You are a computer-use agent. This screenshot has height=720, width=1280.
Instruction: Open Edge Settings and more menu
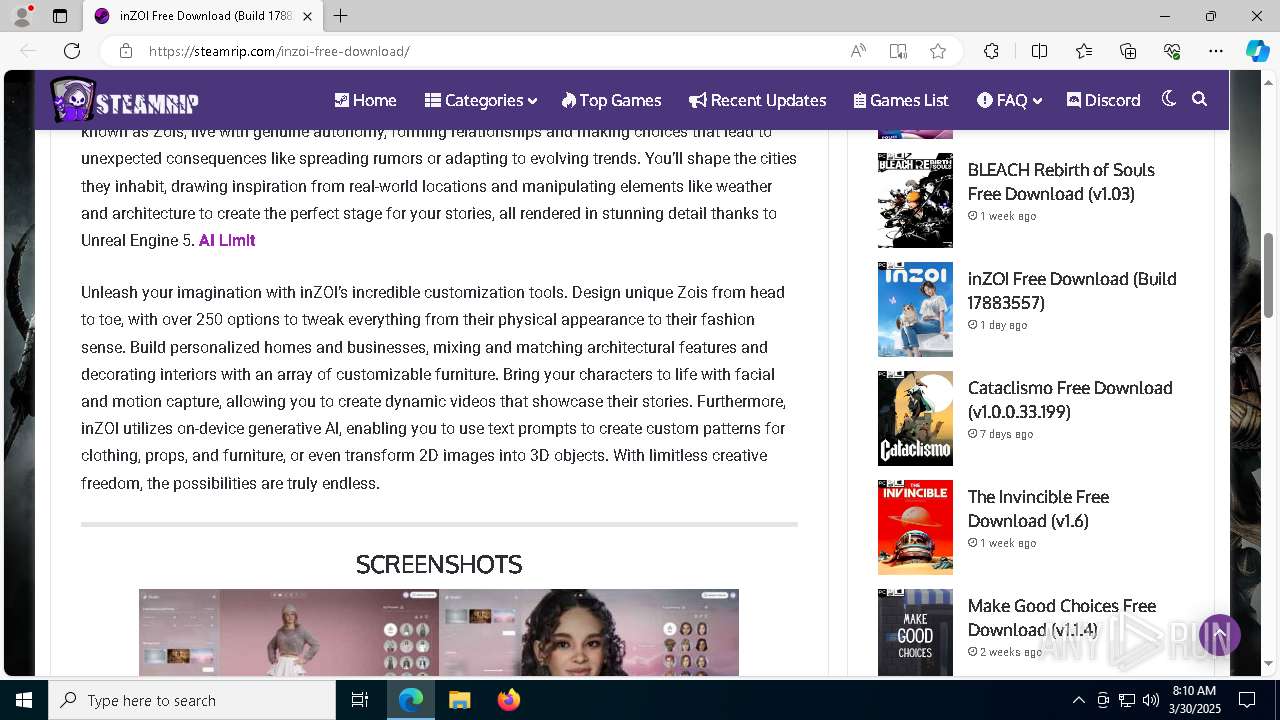1216,51
